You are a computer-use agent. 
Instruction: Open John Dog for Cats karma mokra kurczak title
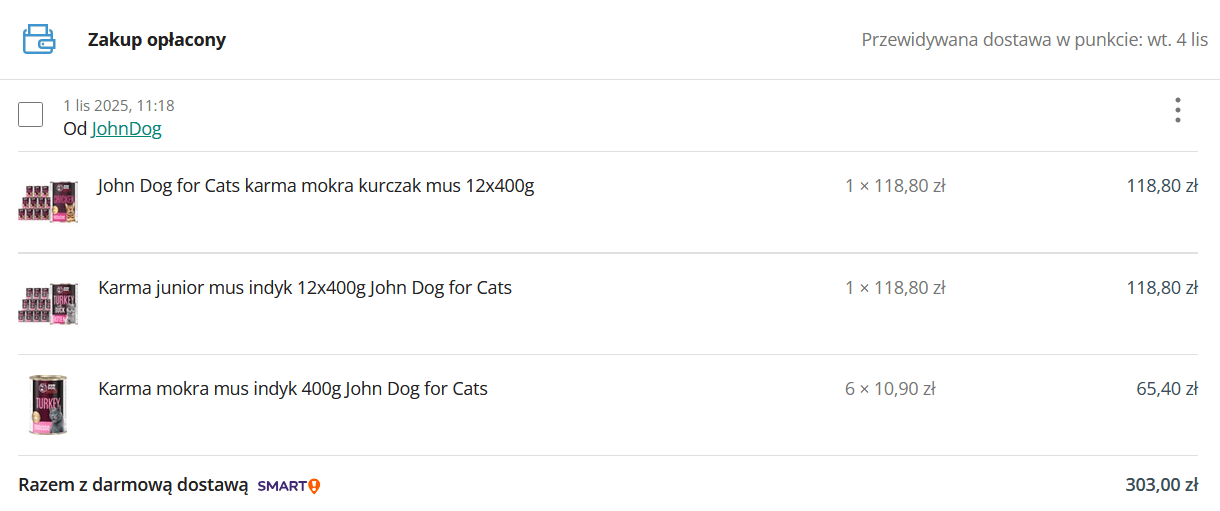316,186
